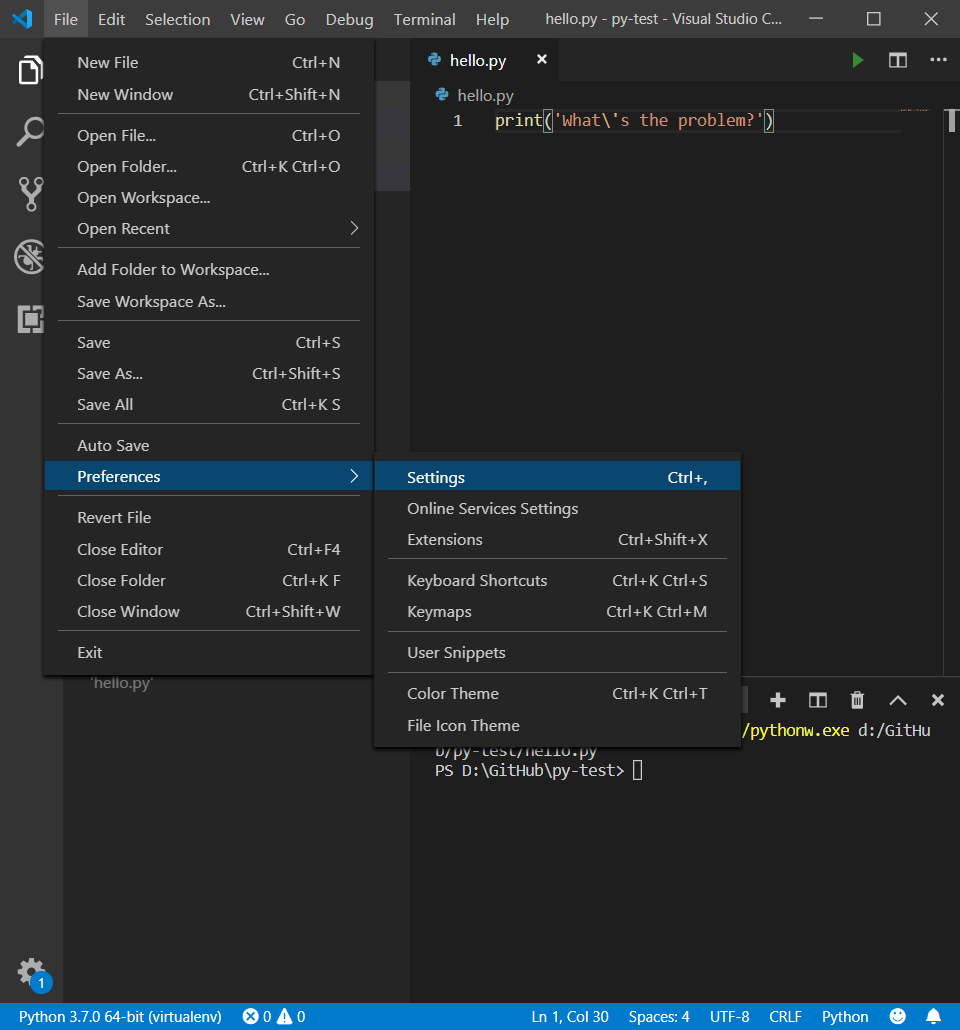Choose Open Folder... from menu

[209, 166]
